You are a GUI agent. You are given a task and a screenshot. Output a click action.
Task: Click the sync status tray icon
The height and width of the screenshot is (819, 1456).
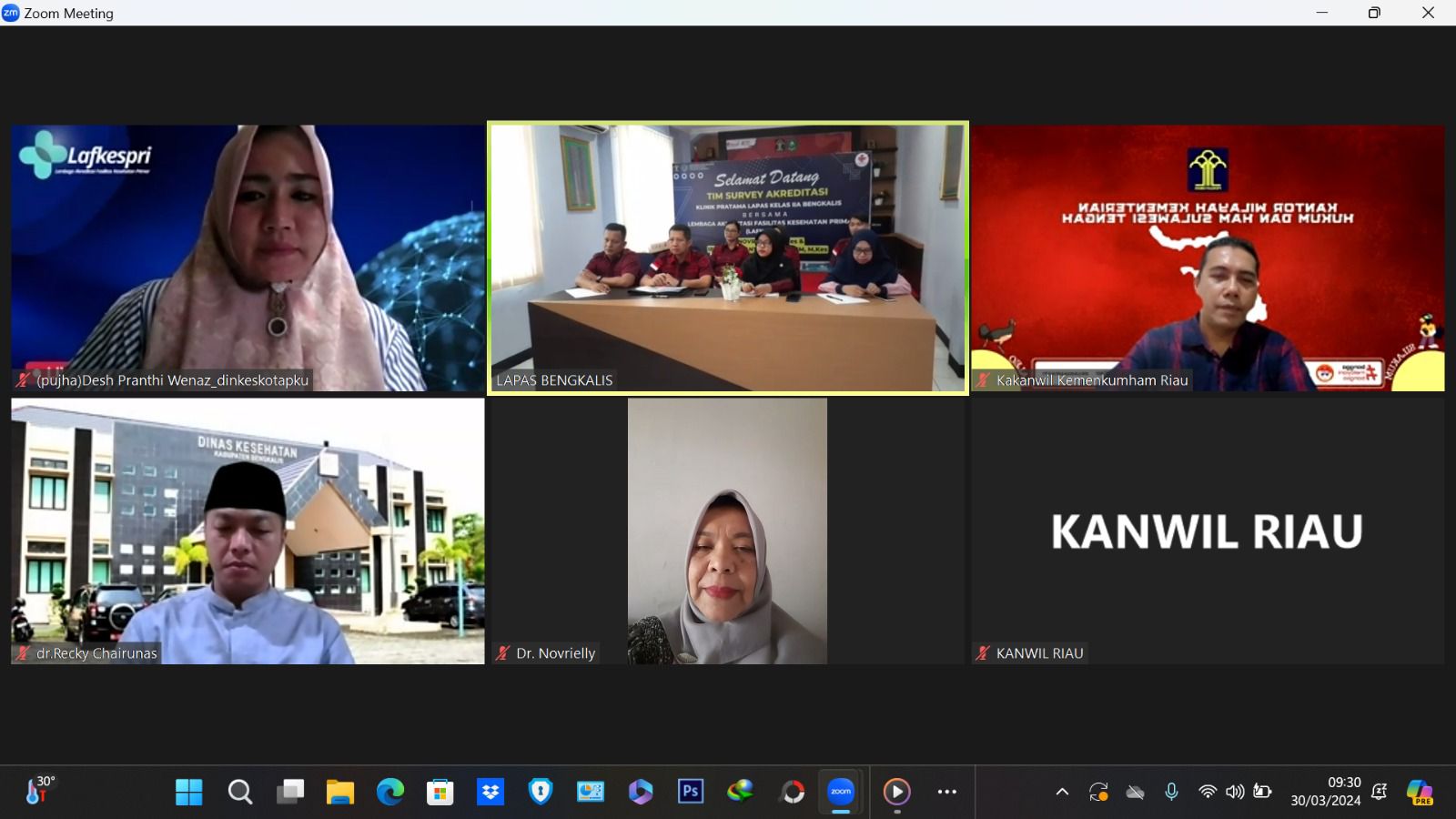point(1099,793)
